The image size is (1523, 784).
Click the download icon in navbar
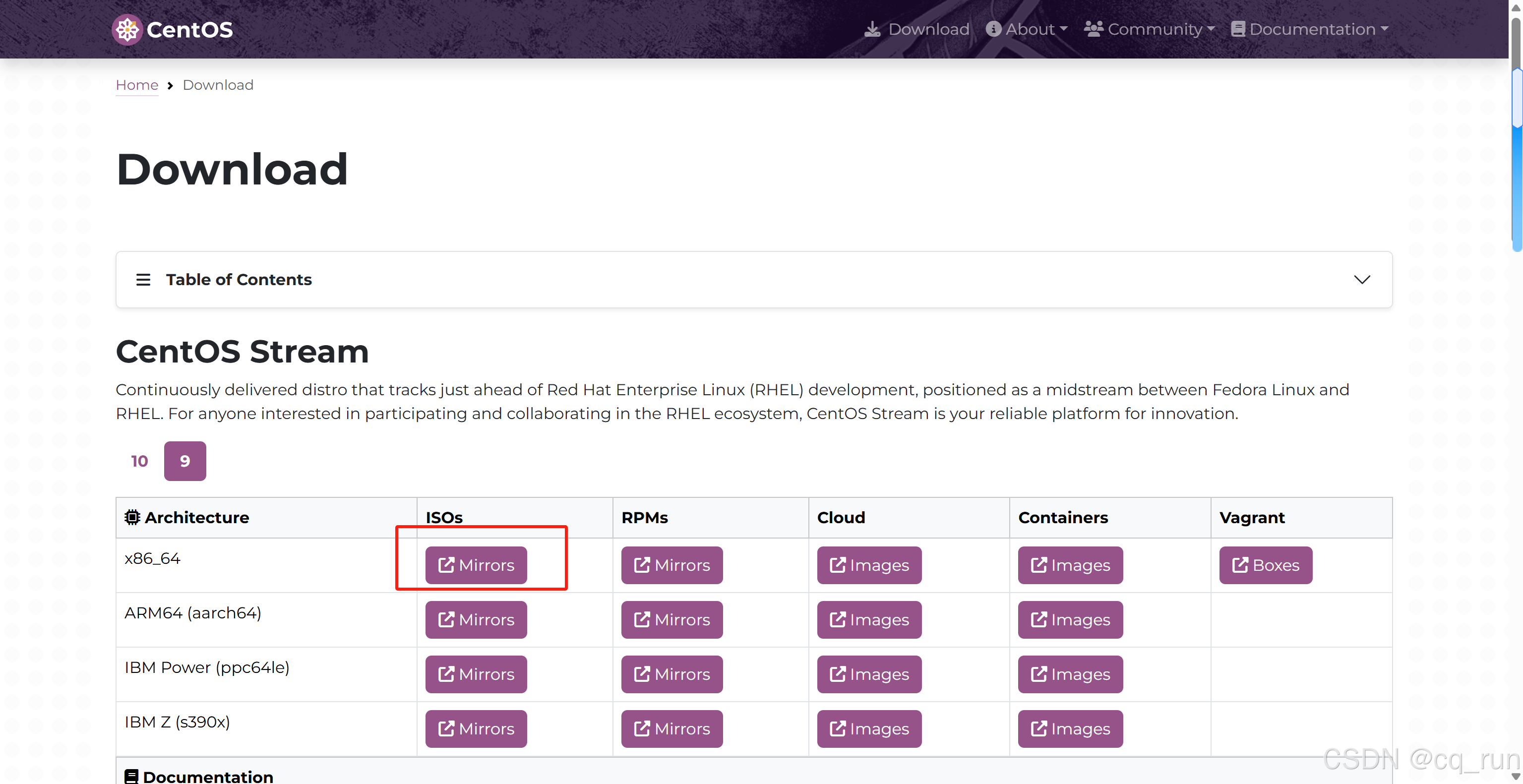pyautogui.click(x=872, y=29)
